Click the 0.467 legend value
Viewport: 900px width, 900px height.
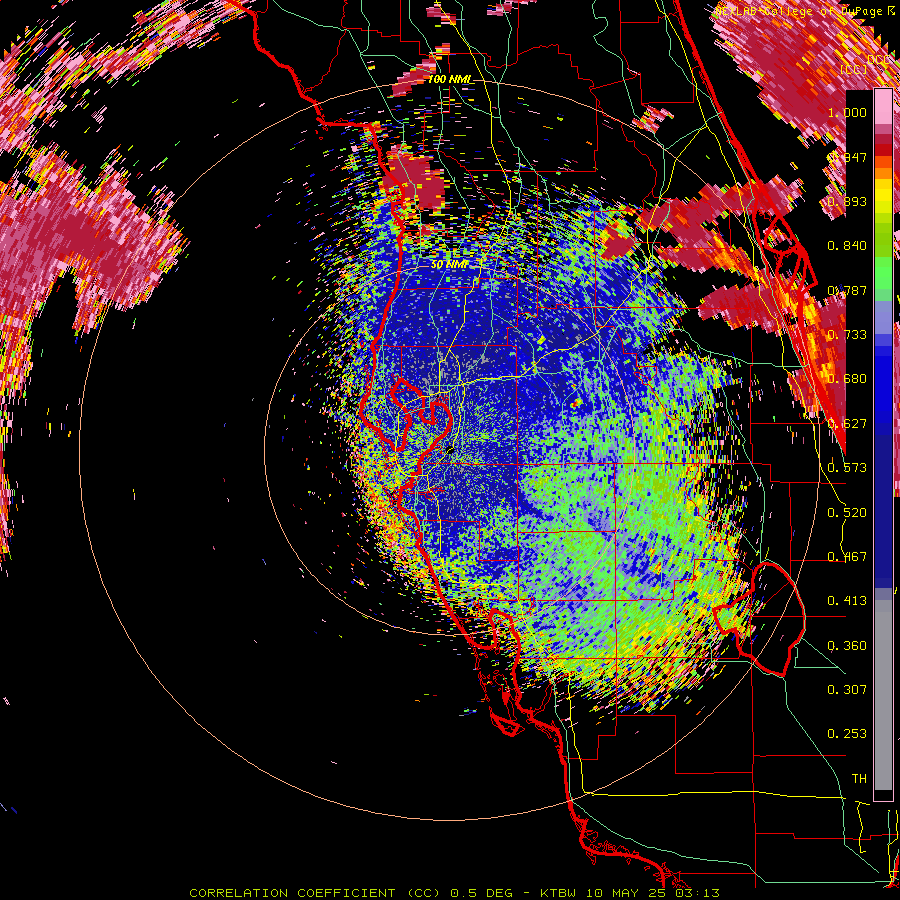point(847,557)
